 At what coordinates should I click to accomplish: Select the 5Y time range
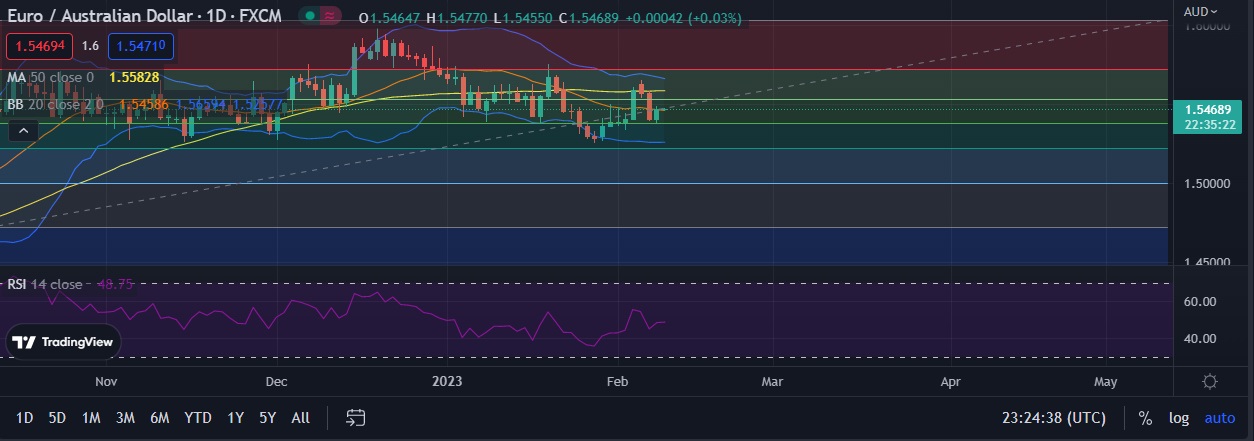[267, 417]
